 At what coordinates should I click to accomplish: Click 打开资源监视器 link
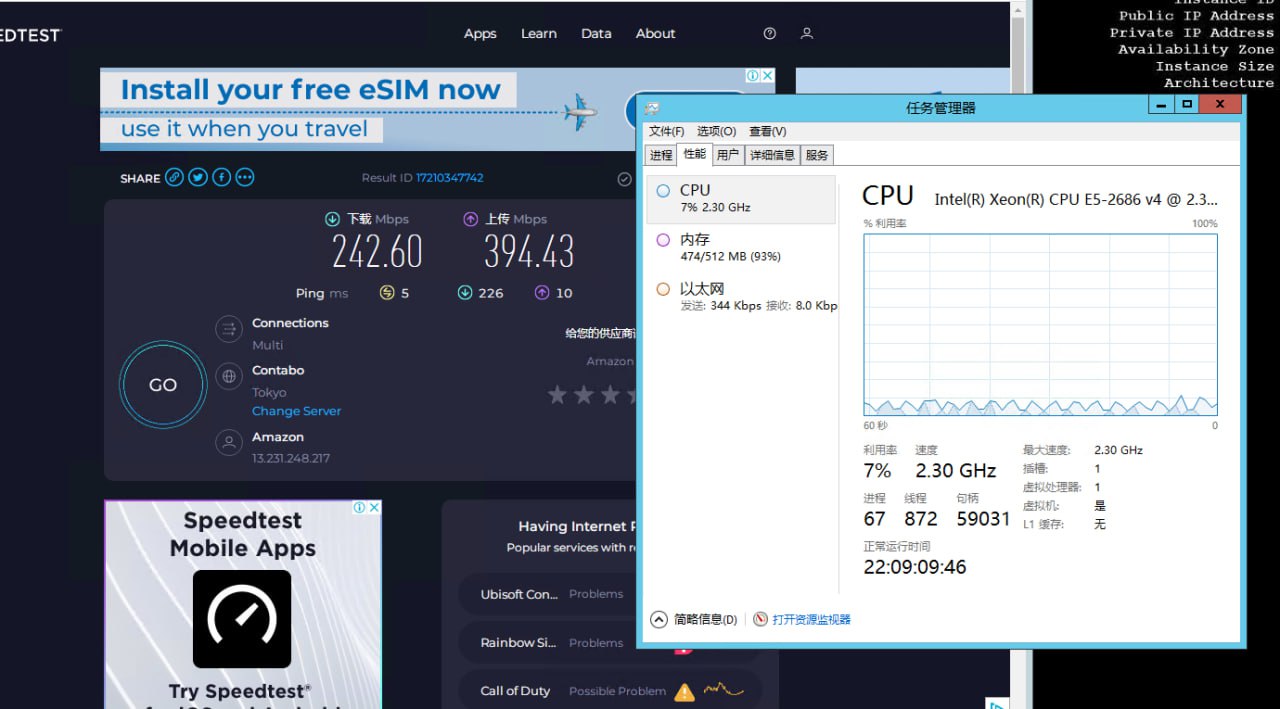pyautogui.click(x=811, y=619)
